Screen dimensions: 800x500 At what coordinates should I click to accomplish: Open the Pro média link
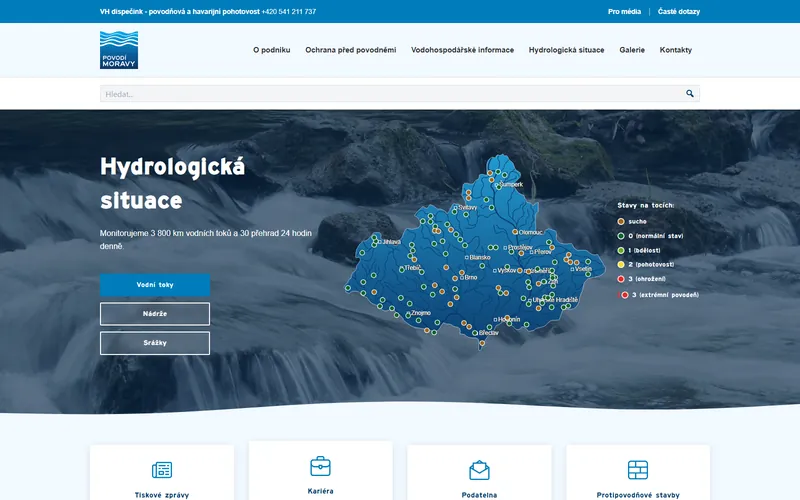click(624, 11)
